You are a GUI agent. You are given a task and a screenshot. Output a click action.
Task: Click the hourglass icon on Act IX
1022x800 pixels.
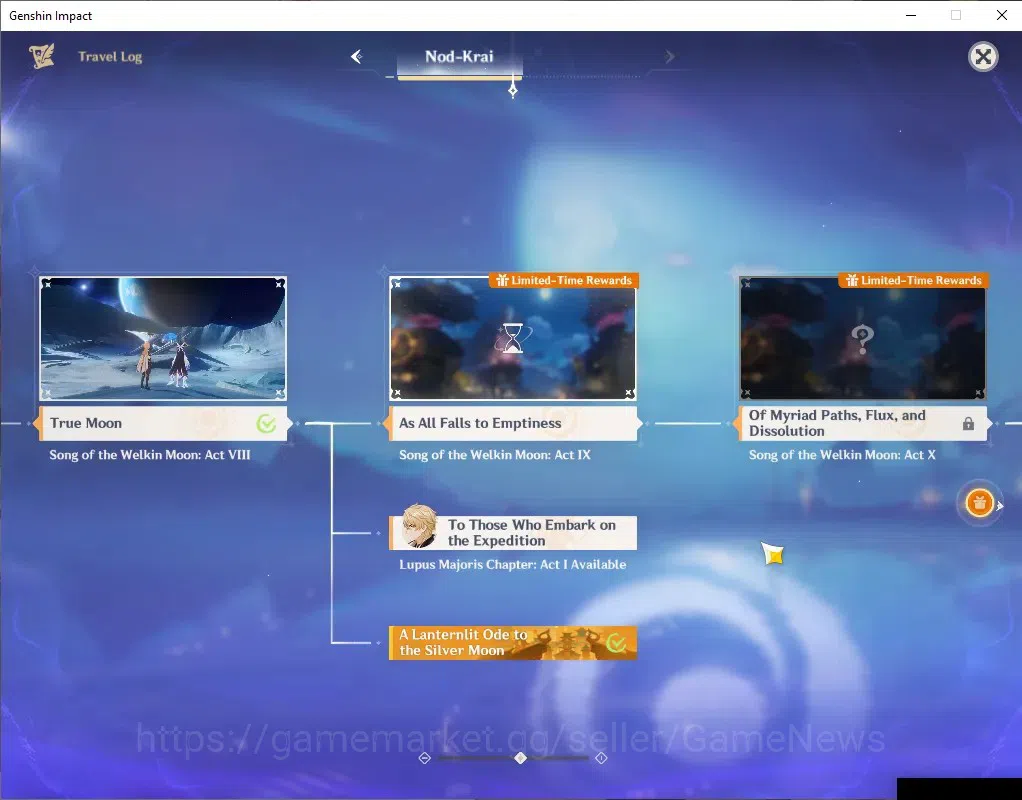pyautogui.click(x=513, y=338)
